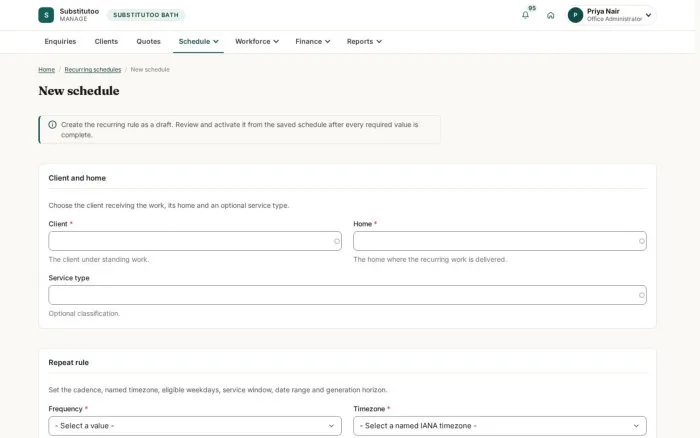This screenshot has width=700, height=438.
Task: Follow the Recurring schedules breadcrumb link
Action: click(x=93, y=70)
